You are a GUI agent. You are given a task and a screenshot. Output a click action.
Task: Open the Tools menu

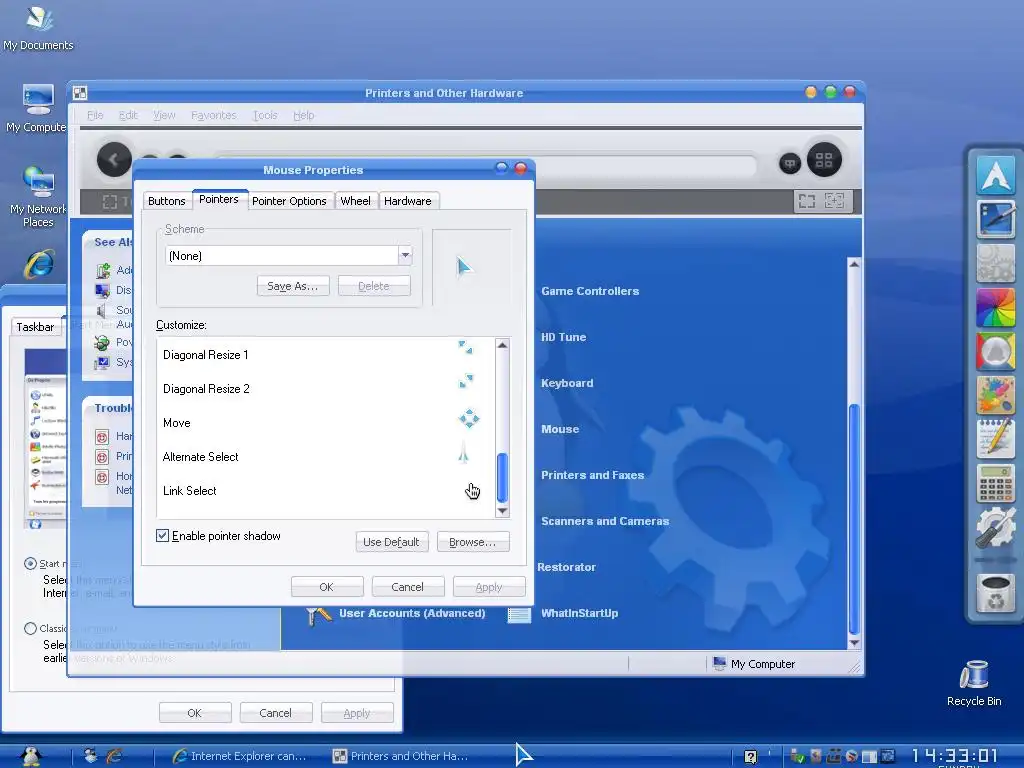tap(265, 115)
